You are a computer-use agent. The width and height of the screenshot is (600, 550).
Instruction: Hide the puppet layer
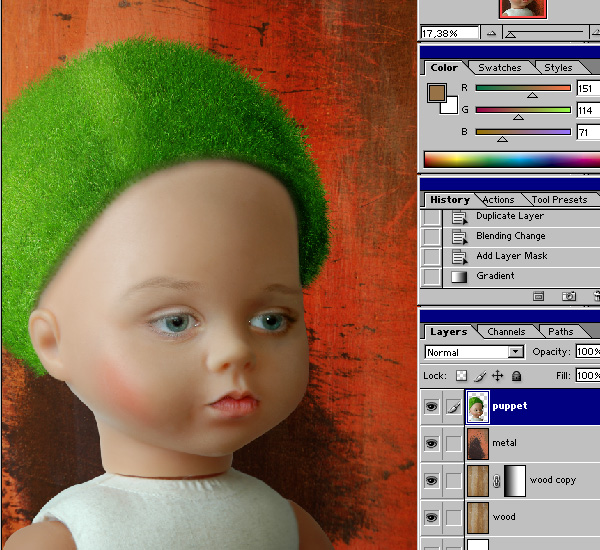[x=431, y=406]
